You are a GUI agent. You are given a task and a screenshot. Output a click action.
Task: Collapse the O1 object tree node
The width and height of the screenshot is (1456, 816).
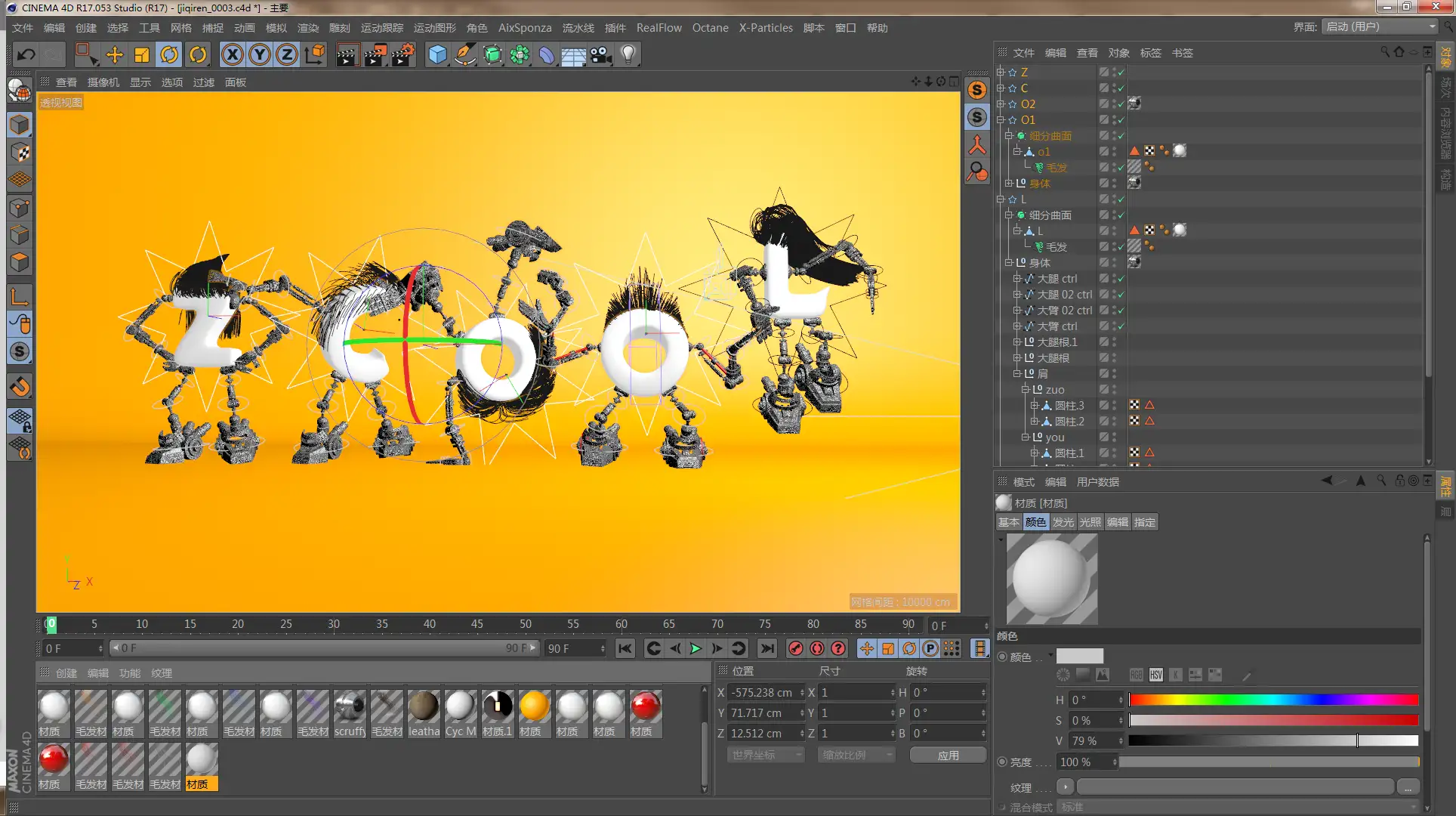(x=1001, y=120)
